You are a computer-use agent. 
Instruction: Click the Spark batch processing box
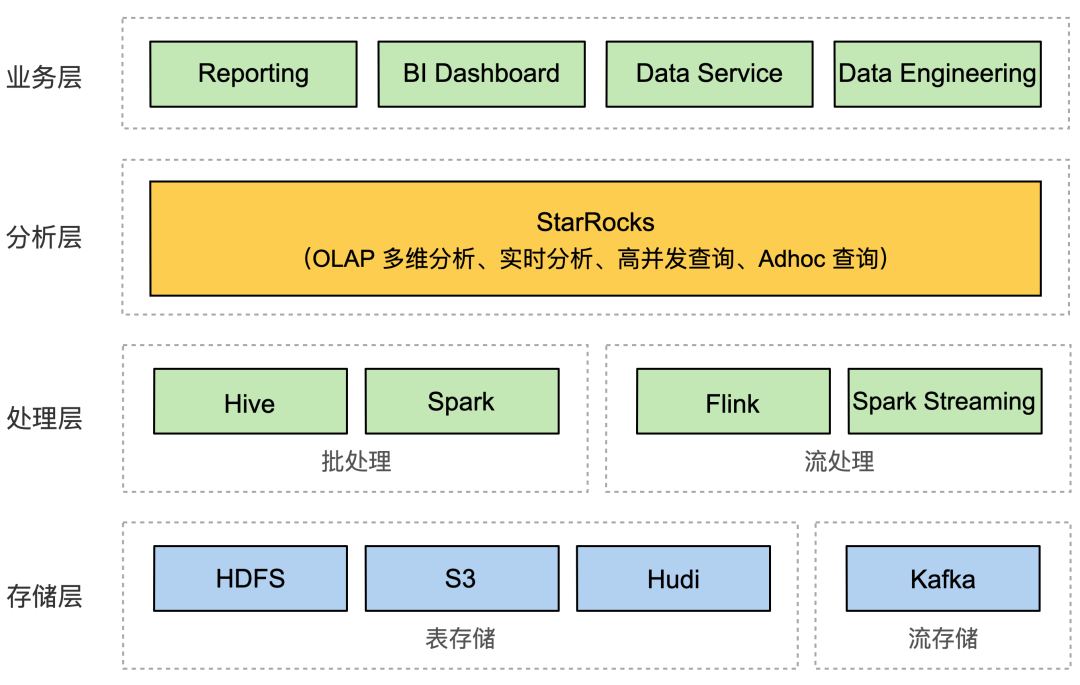click(462, 401)
